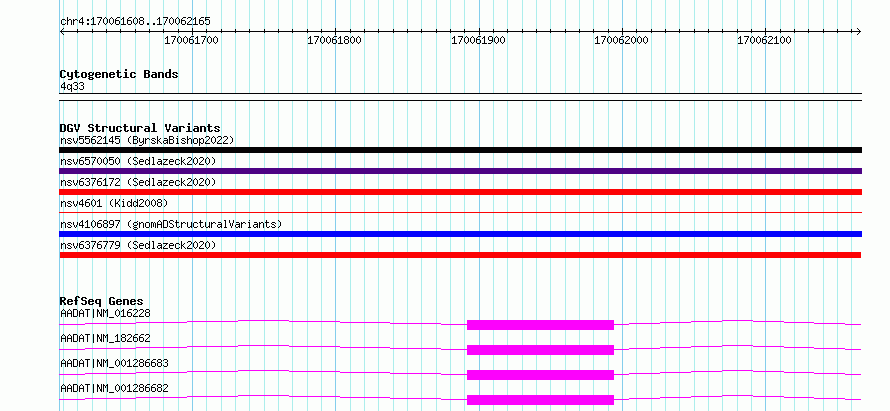
Task: Select the red nsv6376779 variant bar
Action: coord(460,255)
